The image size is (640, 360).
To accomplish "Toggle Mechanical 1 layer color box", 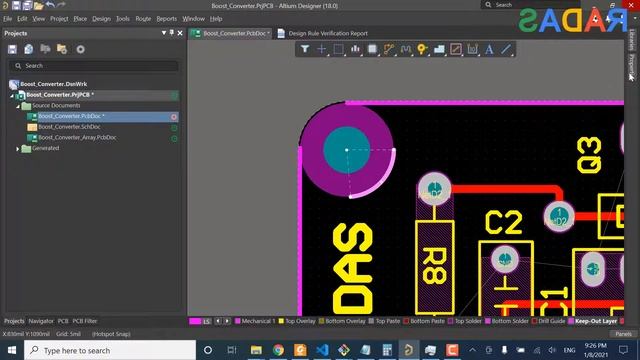I will [238, 321].
